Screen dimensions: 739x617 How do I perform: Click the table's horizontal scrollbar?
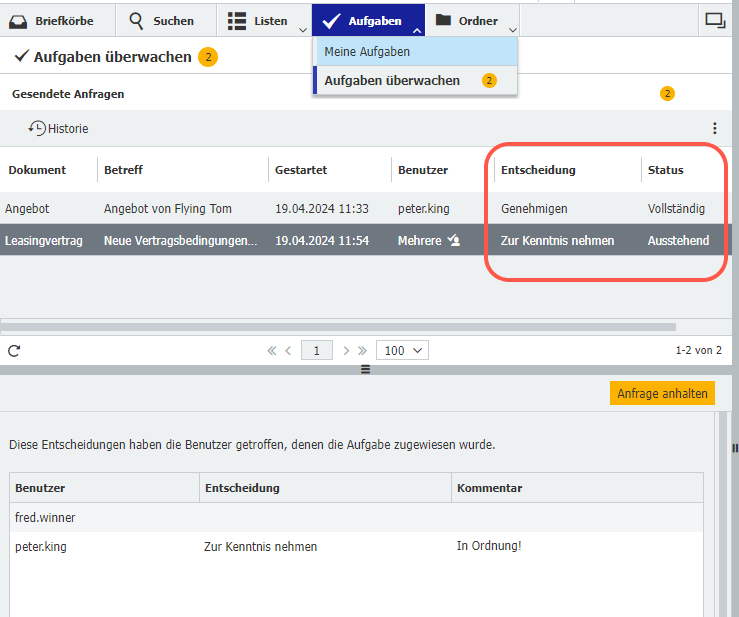coord(338,326)
